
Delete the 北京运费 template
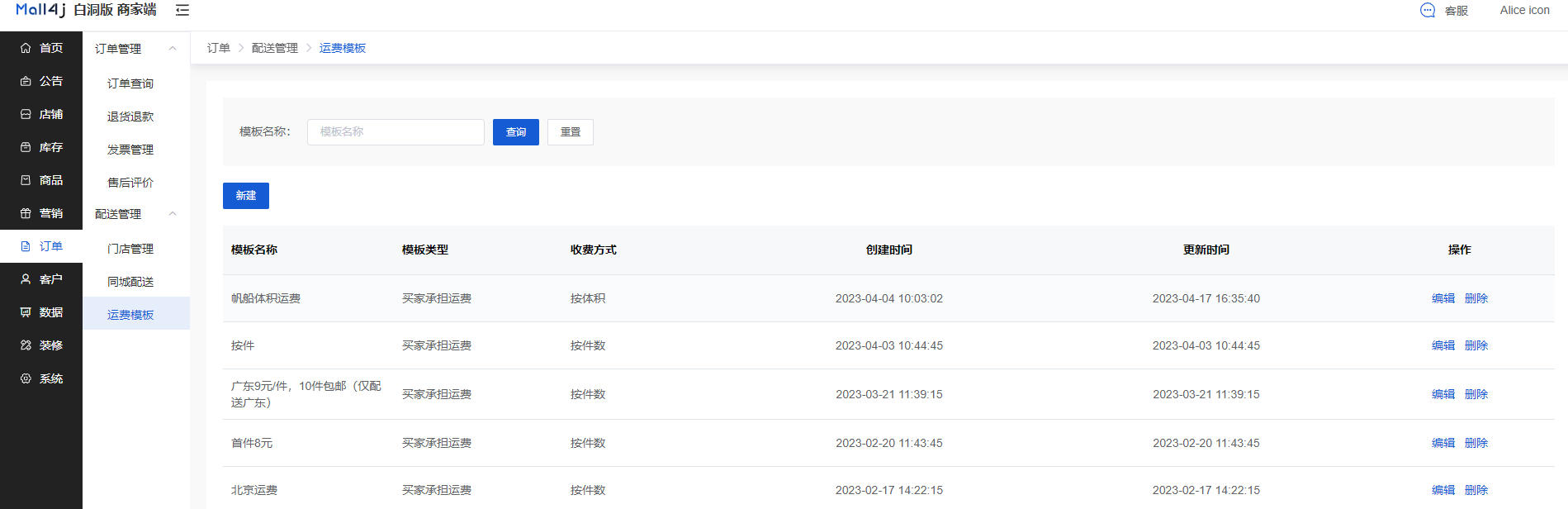click(x=1476, y=490)
